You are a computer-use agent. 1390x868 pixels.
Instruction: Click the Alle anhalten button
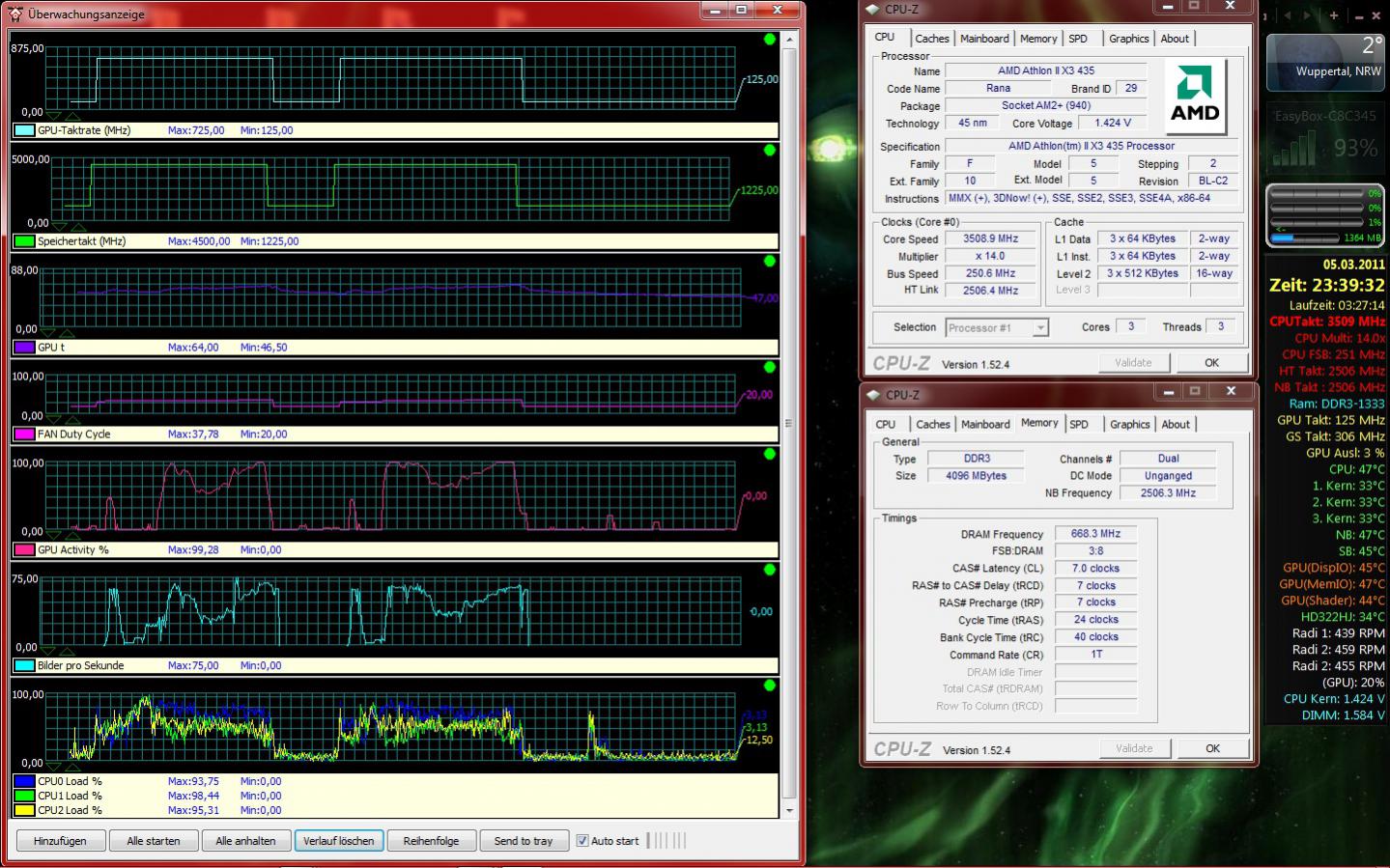pos(245,841)
